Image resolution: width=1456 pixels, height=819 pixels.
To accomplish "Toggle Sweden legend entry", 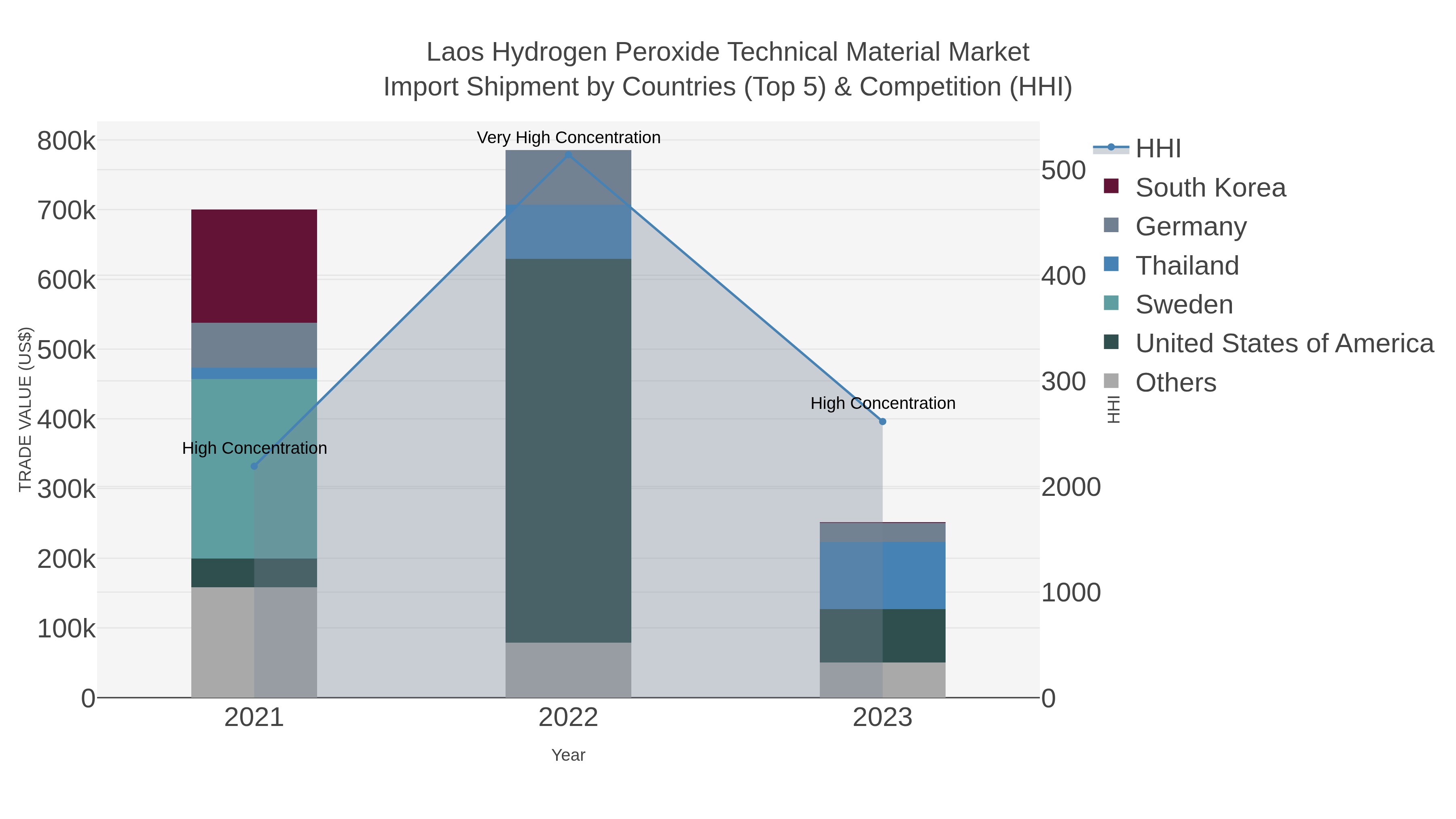I will 1168,304.
